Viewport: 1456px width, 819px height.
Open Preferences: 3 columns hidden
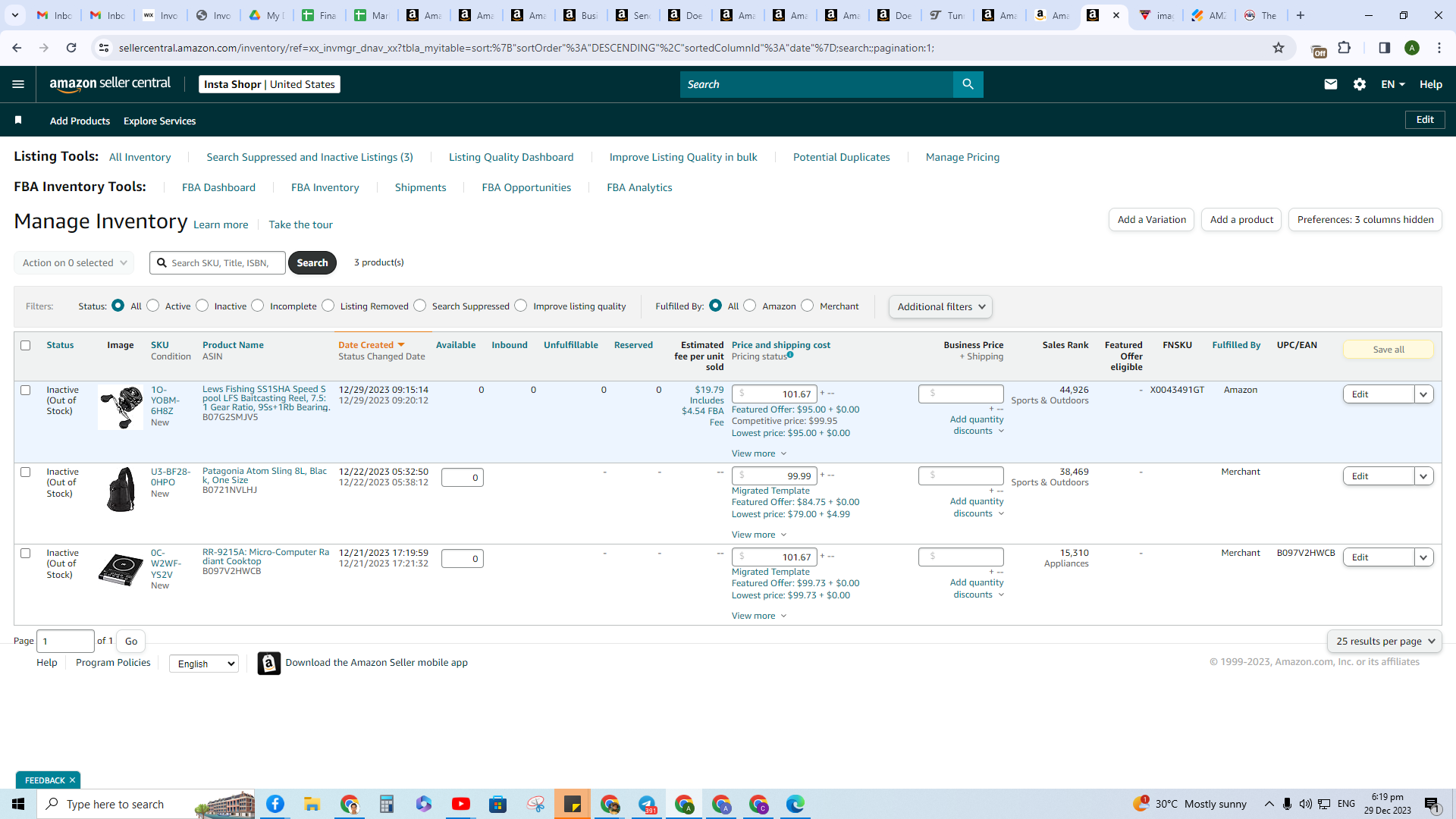pyautogui.click(x=1365, y=220)
